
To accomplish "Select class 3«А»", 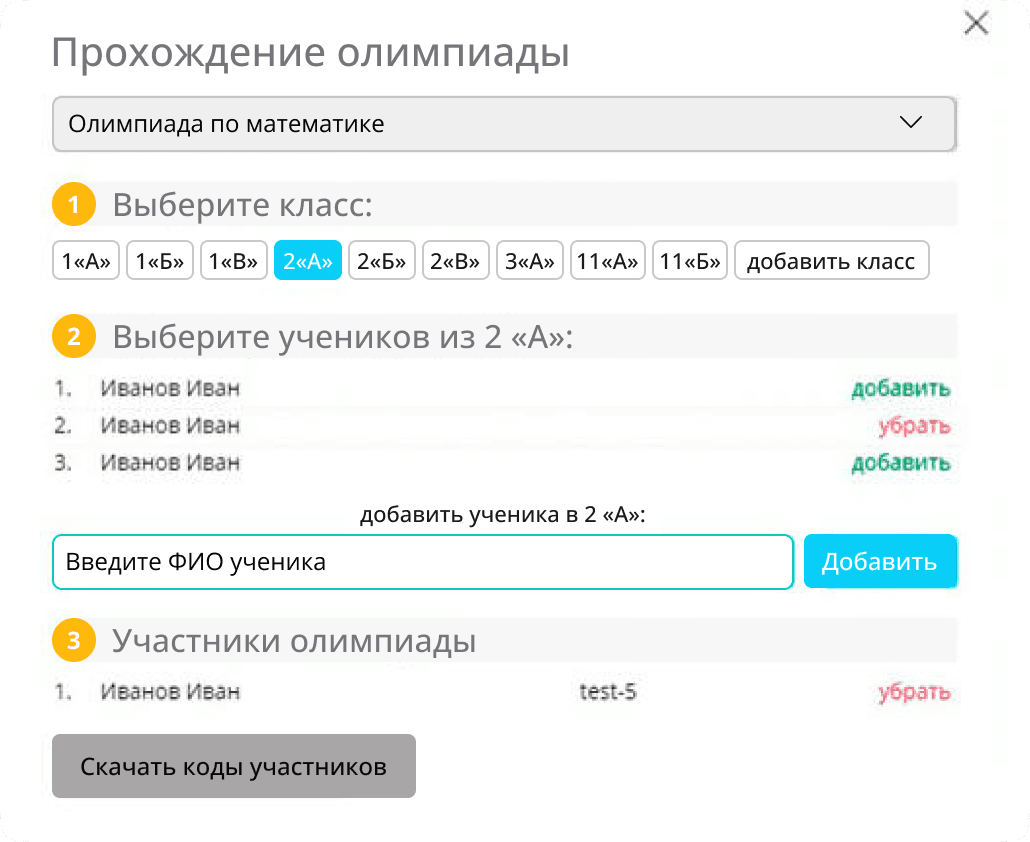I will coord(529,261).
